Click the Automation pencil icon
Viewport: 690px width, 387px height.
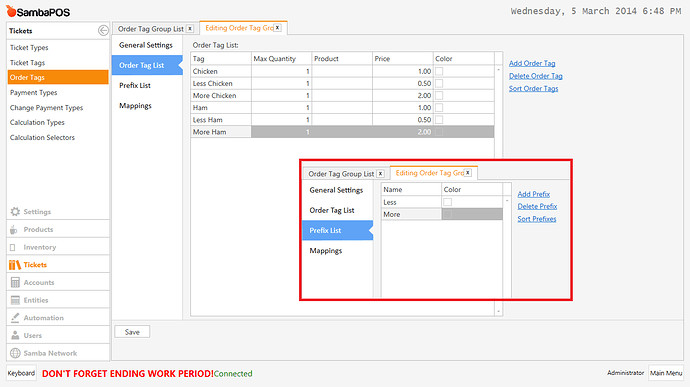pos(15,317)
